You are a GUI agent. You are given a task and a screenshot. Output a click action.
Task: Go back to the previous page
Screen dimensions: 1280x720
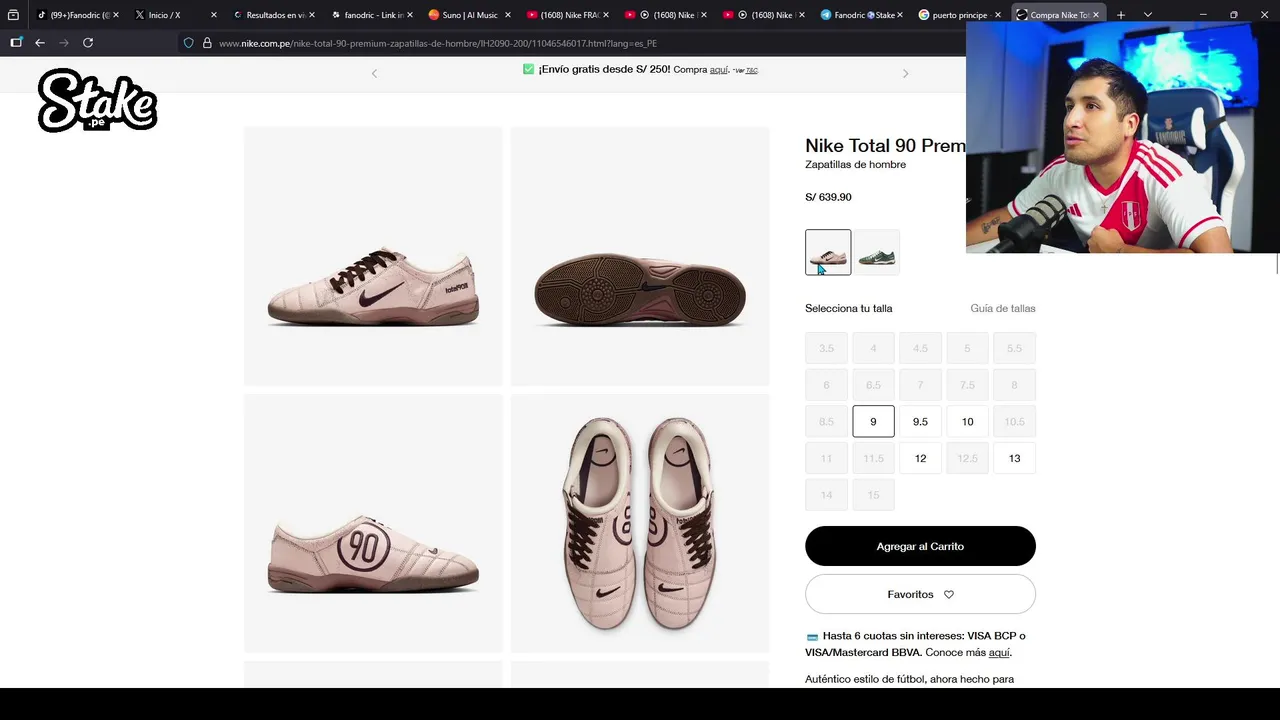(x=40, y=43)
